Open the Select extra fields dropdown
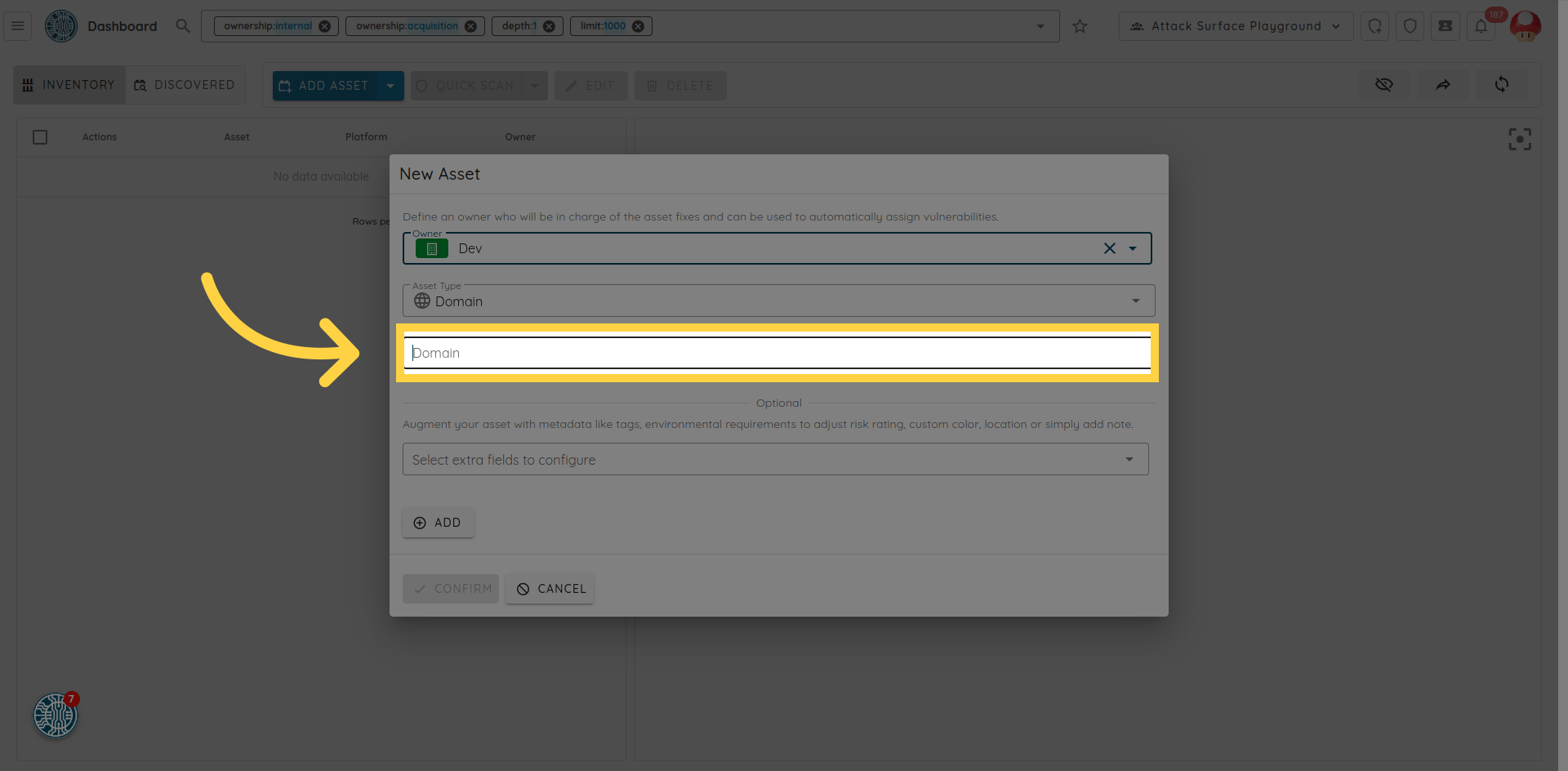1568x771 pixels. coord(1129,460)
